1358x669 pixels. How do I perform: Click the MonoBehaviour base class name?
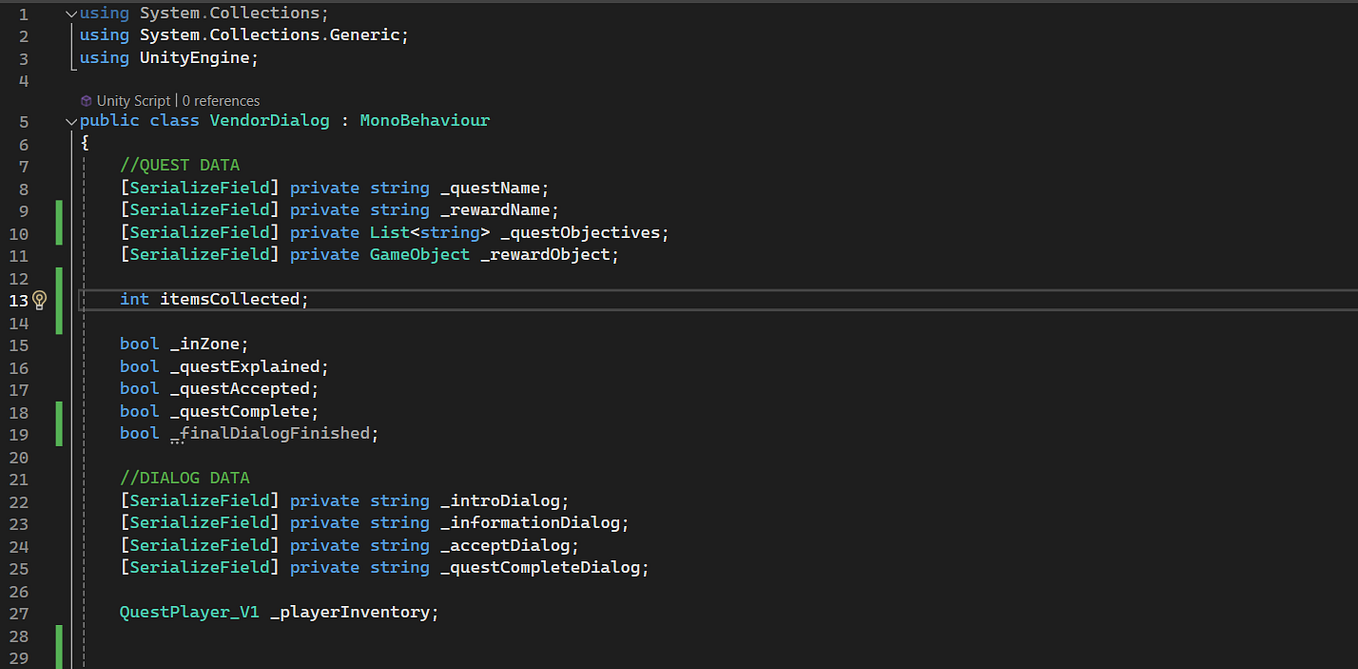pyautogui.click(x=424, y=120)
